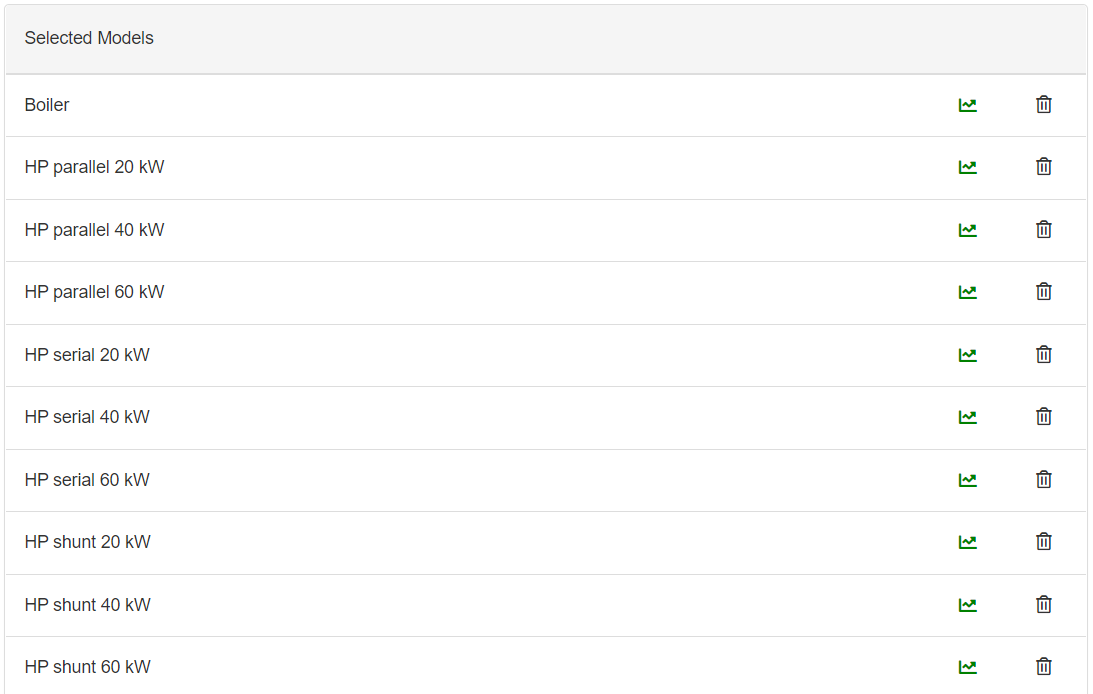View chart for HP parallel 40 kW
Image resolution: width=1093 pixels, height=694 pixels.
click(967, 230)
